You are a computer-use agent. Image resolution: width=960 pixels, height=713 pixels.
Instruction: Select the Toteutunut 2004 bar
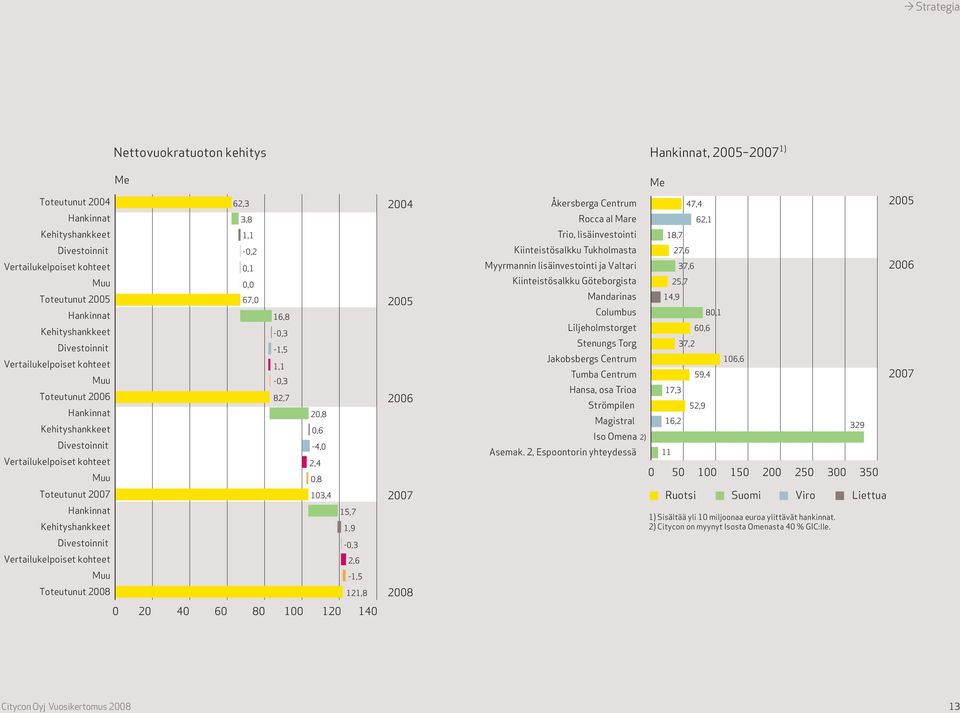click(x=173, y=202)
